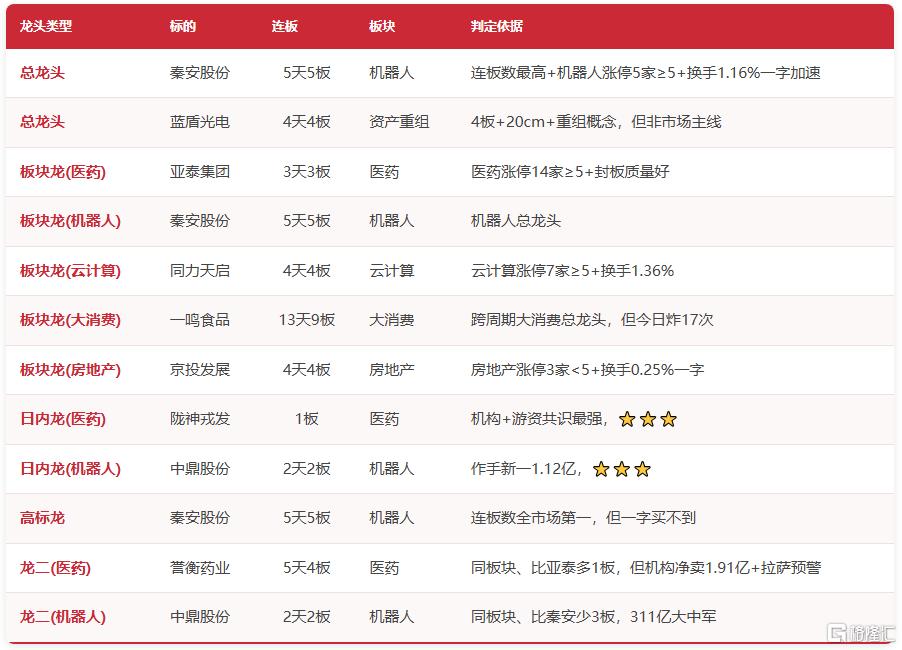Select 5天5板 in the 高标龙 row

click(307, 518)
